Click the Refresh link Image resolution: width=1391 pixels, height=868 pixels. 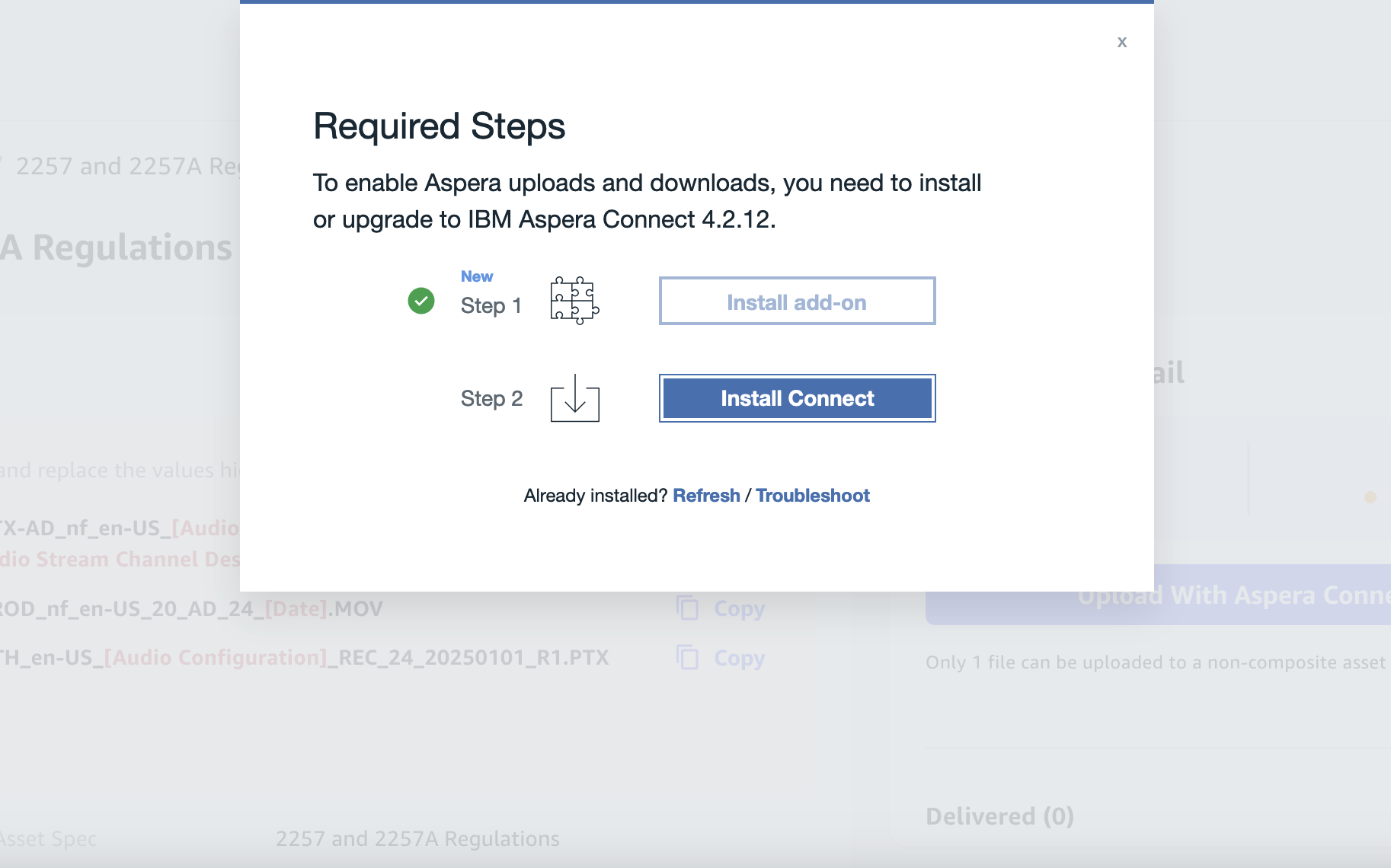point(706,496)
